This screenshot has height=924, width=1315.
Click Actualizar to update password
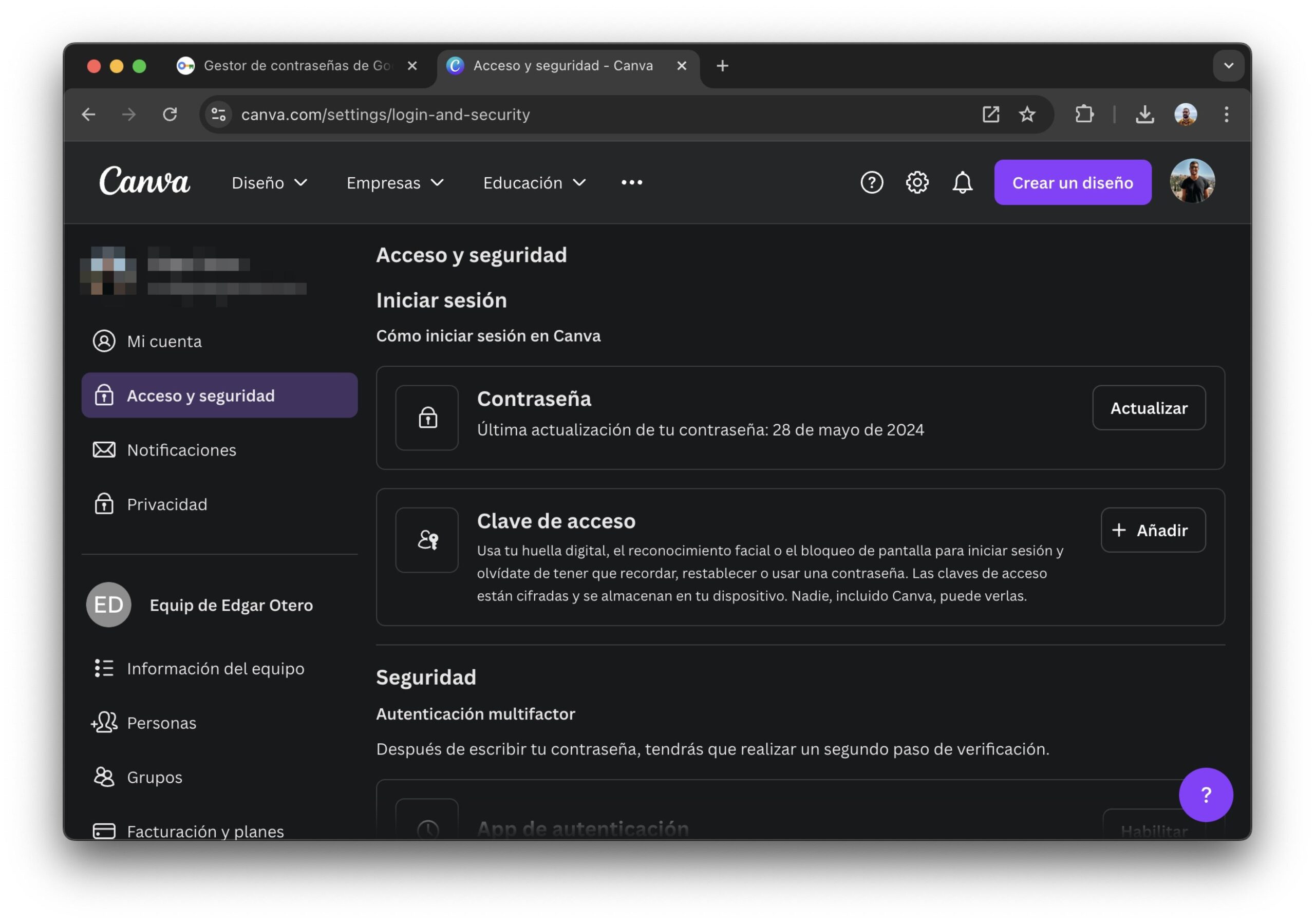click(x=1149, y=408)
